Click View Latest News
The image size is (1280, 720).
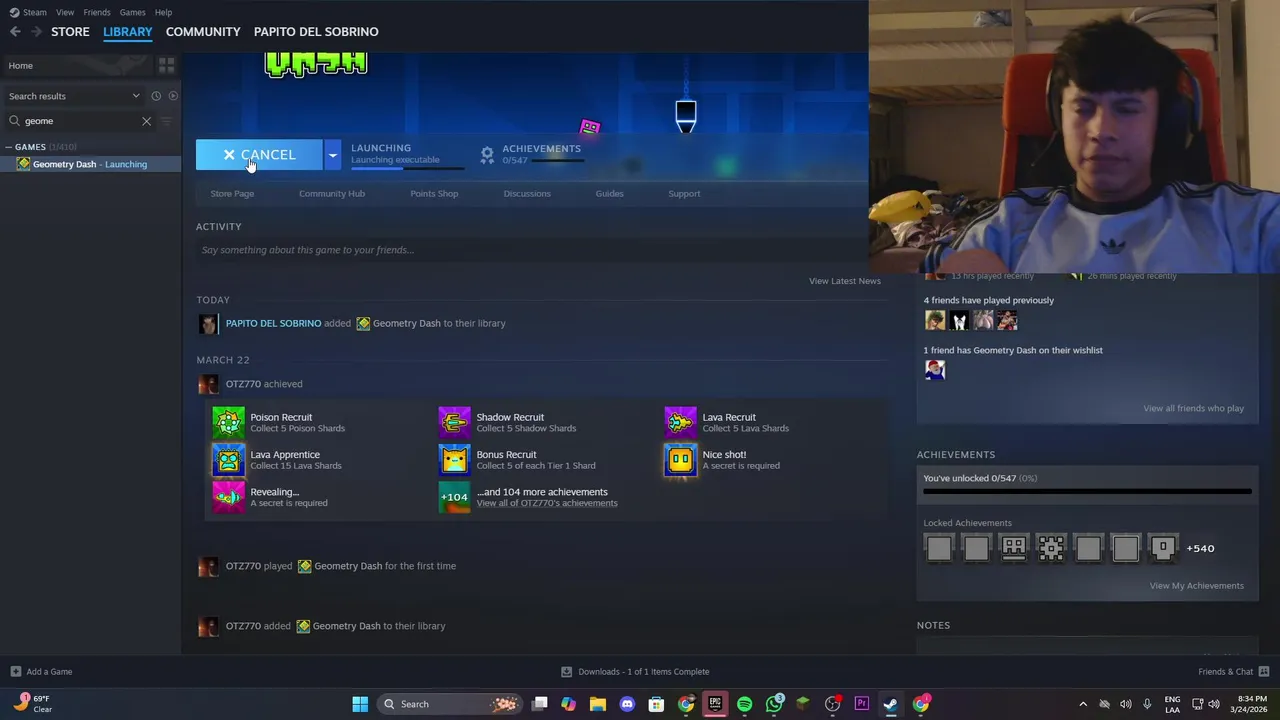[x=844, y=281]
